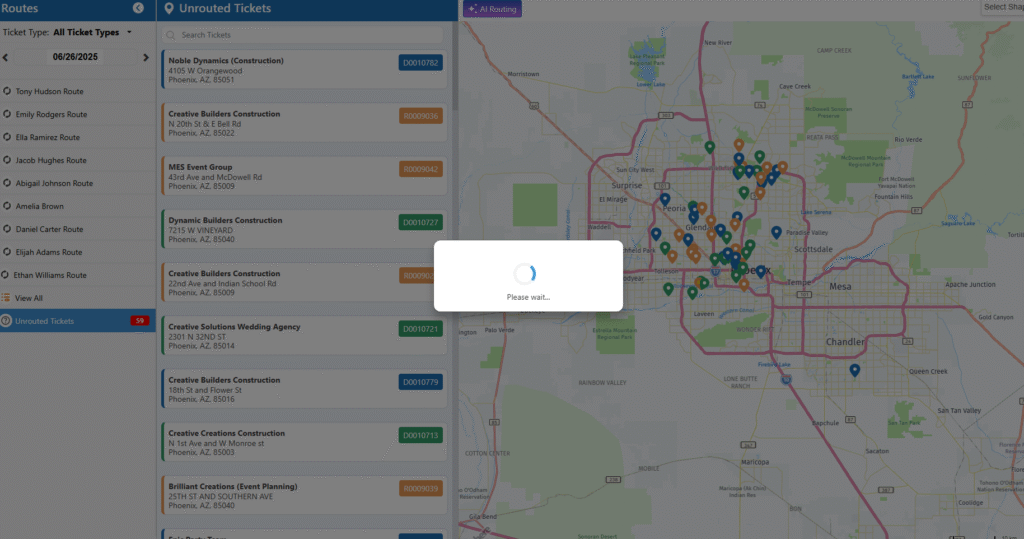1024x539 pixels.
Task: Open ticket D0010727 badge
Action: pyautogui.click(x=421, y=222)
